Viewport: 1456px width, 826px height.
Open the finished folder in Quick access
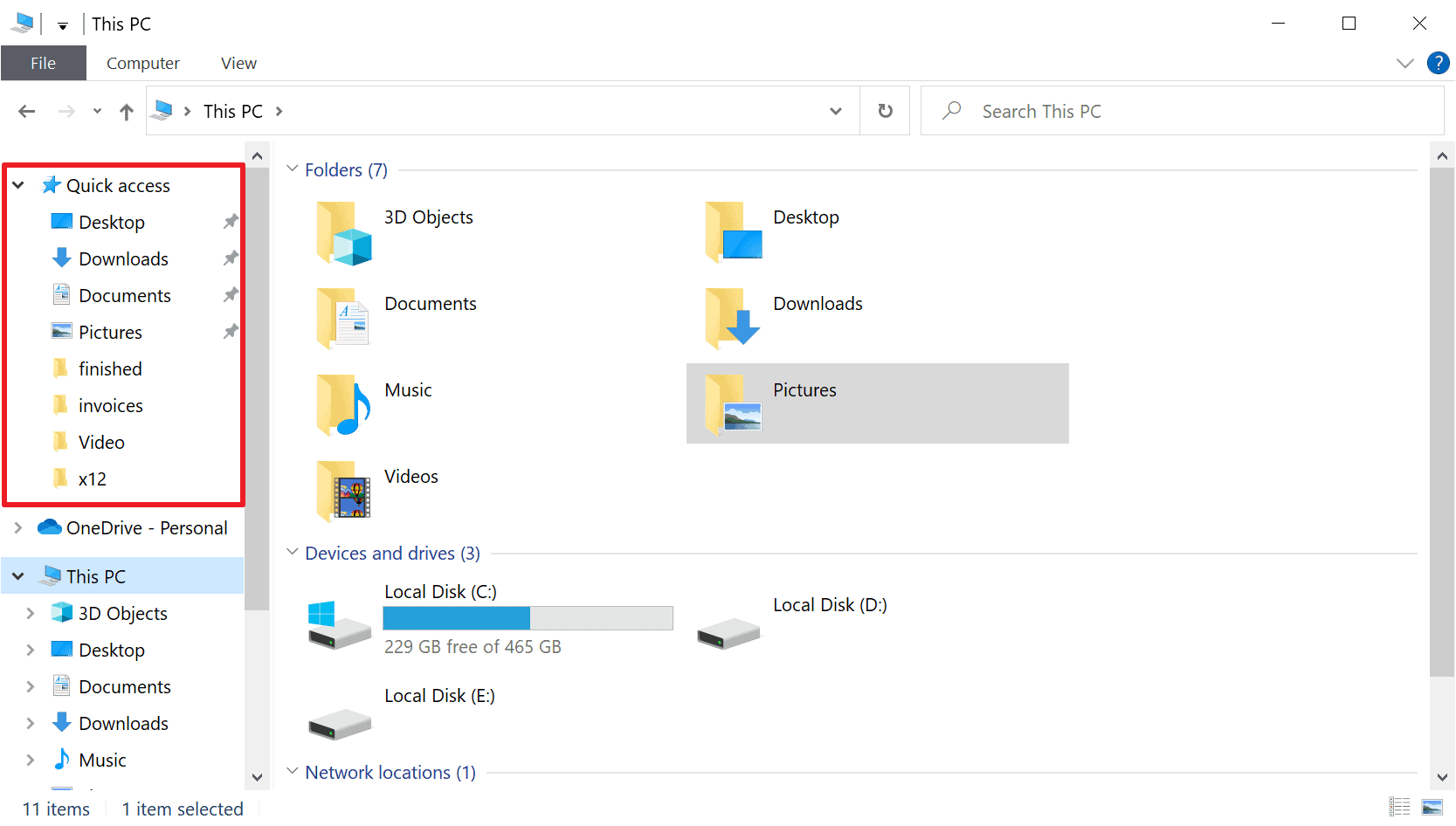tap(110, 368)
